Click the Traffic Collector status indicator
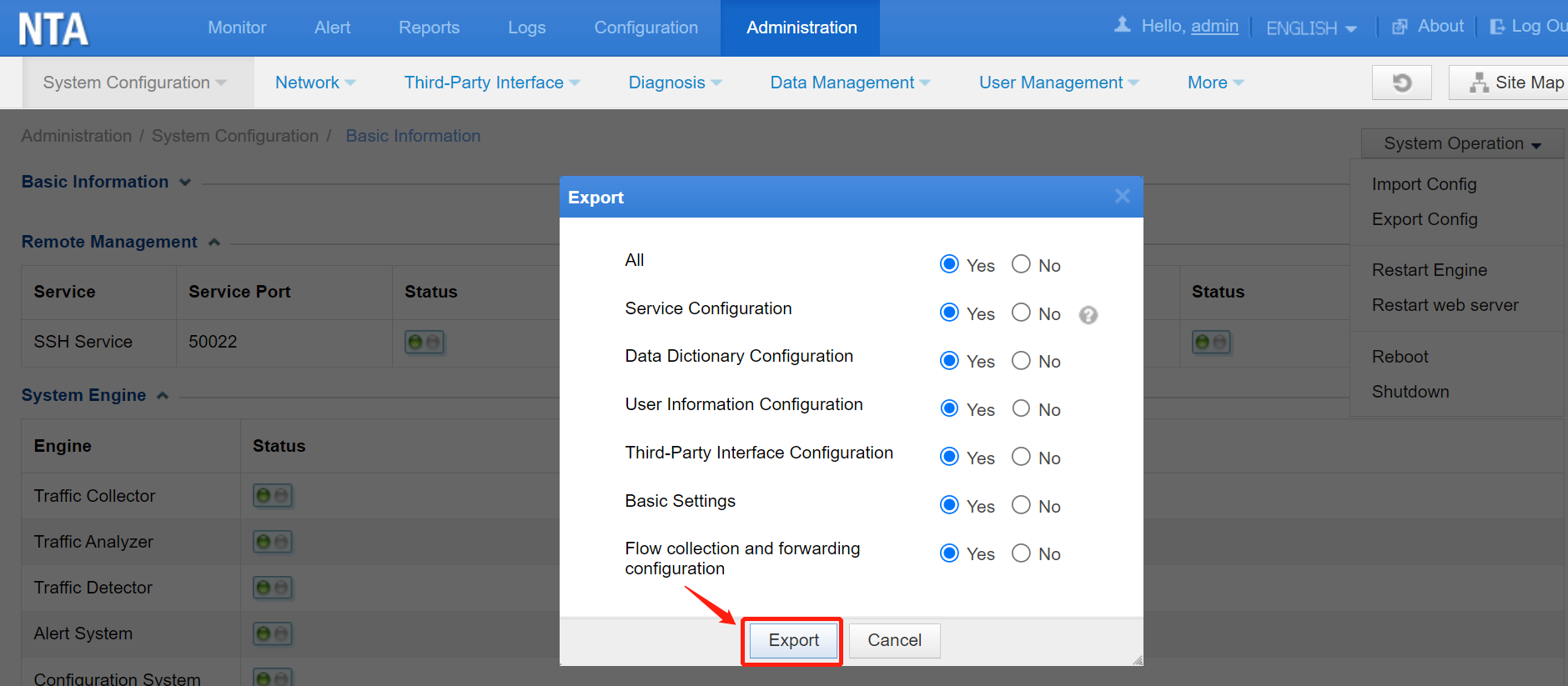The height and width of the screenshot is (686, 1568). 272,496
